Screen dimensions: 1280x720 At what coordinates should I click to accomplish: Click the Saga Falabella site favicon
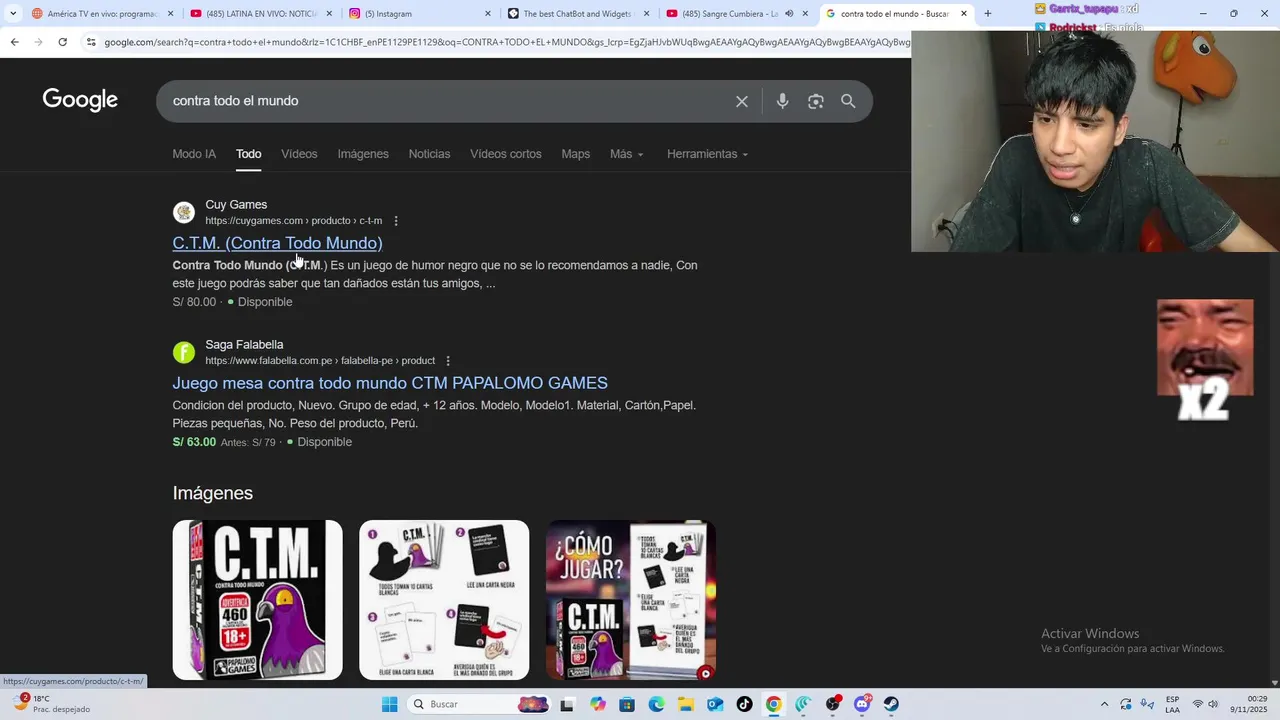(184, 352)
